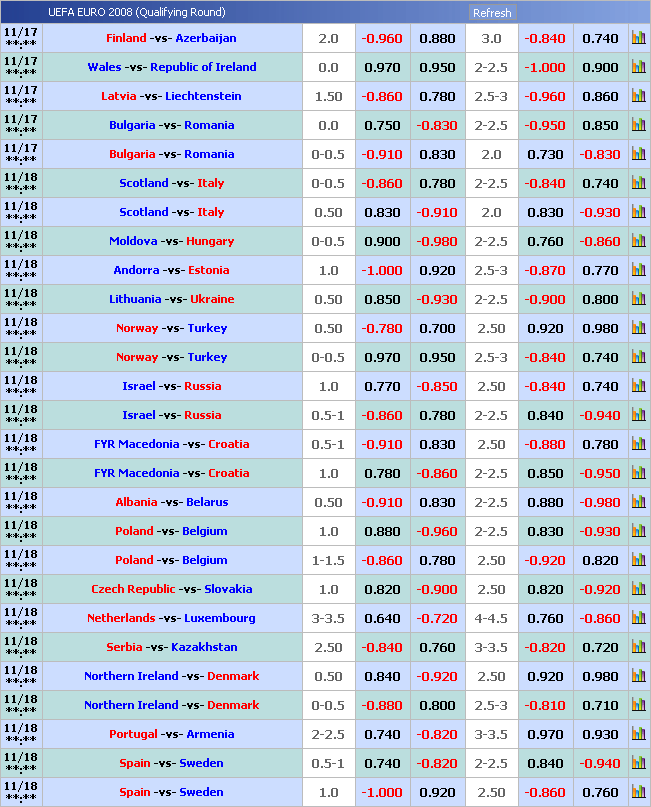Screen dimensions: 651x807
Task: Click the Albania vs Belarus match name
Action: pyautogui.click(x=171, y=503)
